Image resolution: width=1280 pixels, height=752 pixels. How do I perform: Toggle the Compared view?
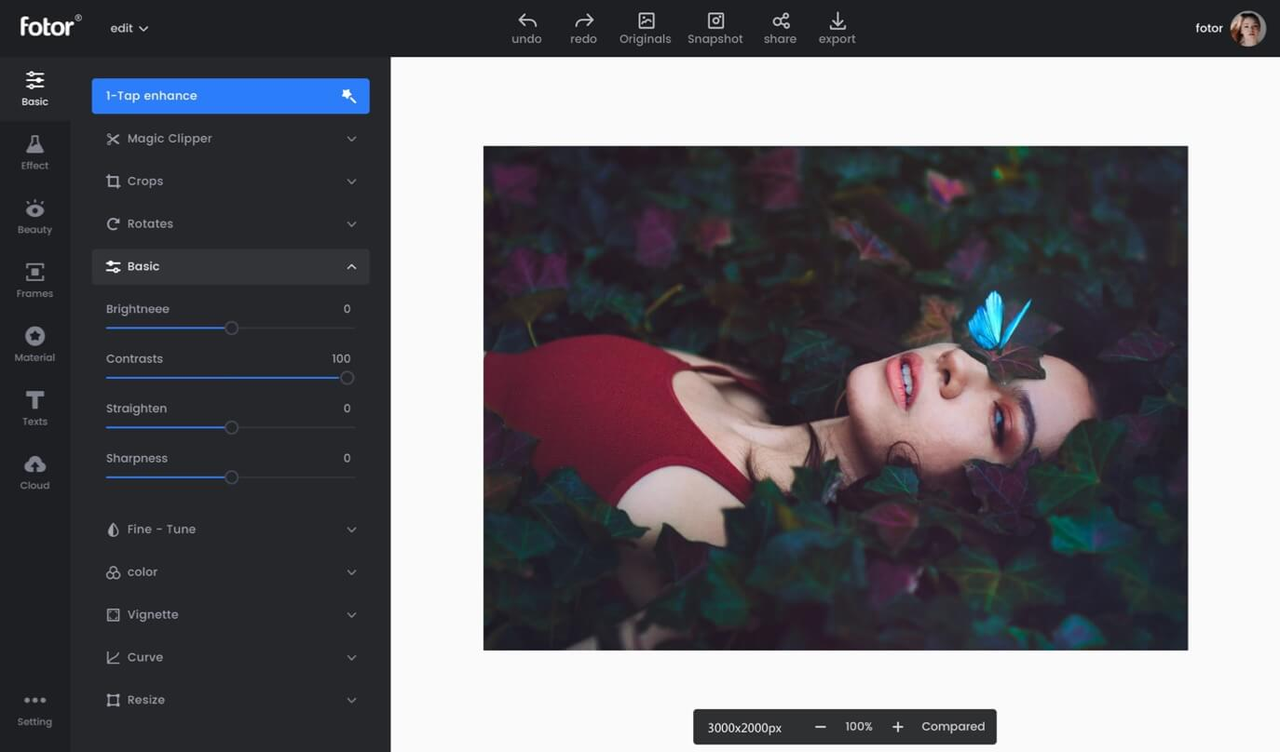[951, 726]
